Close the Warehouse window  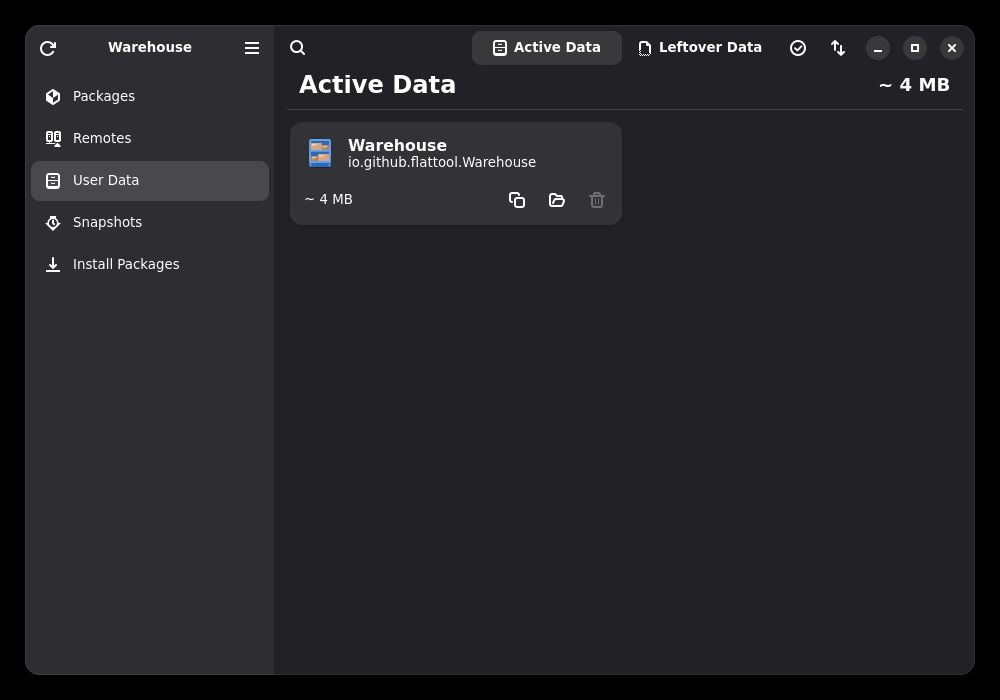(x=952, y=48)
